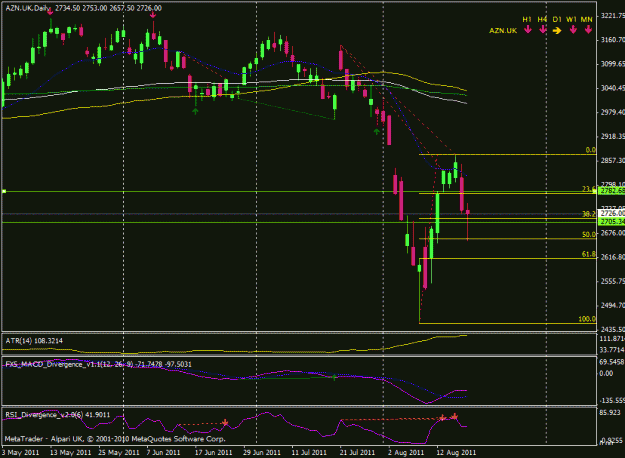Click the Fibonacci 100.0 level label
625x458 pixels.
(587, 319)
